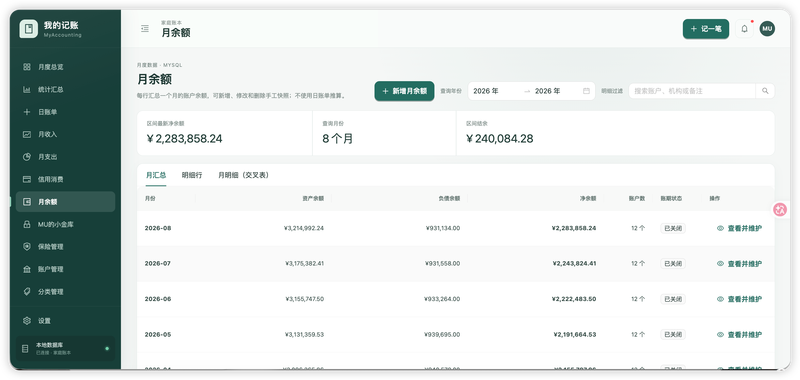This screenshot has width=800, height=380.
Task: Open 设置 in the sidebar
Action: coord(65,321)
